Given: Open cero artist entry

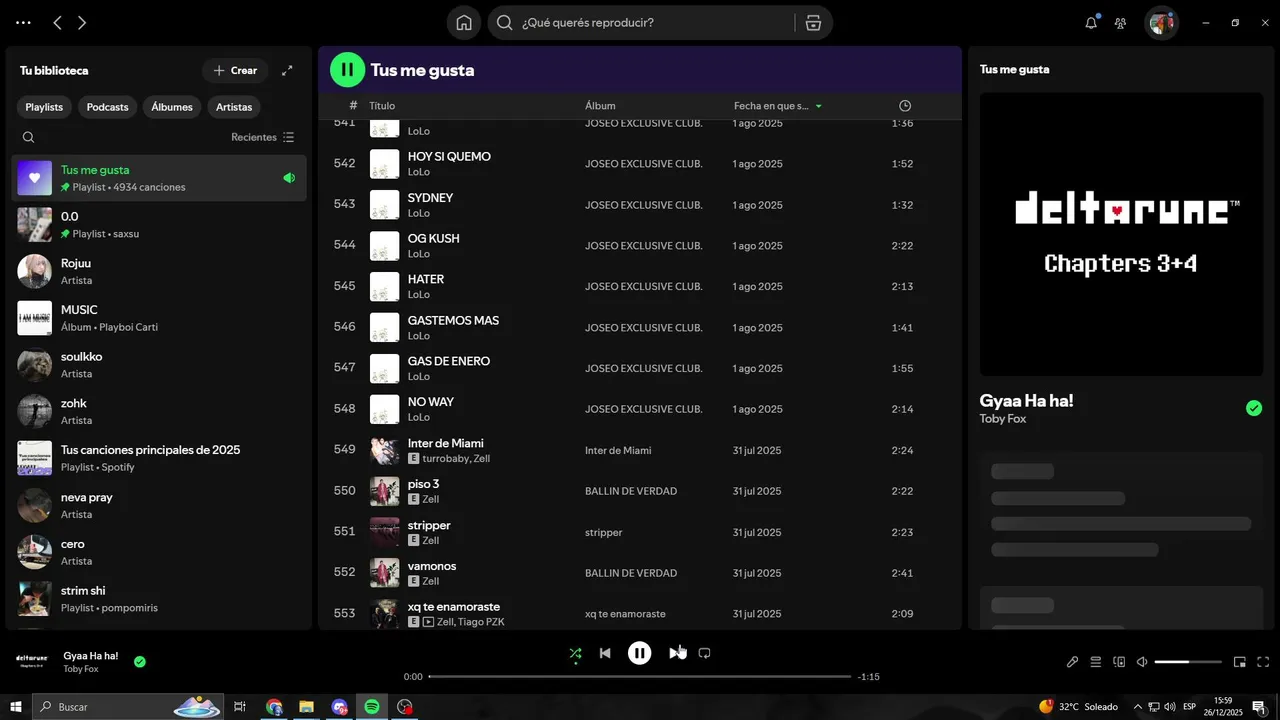Looking at the screenshot, I should coord(159,552).
